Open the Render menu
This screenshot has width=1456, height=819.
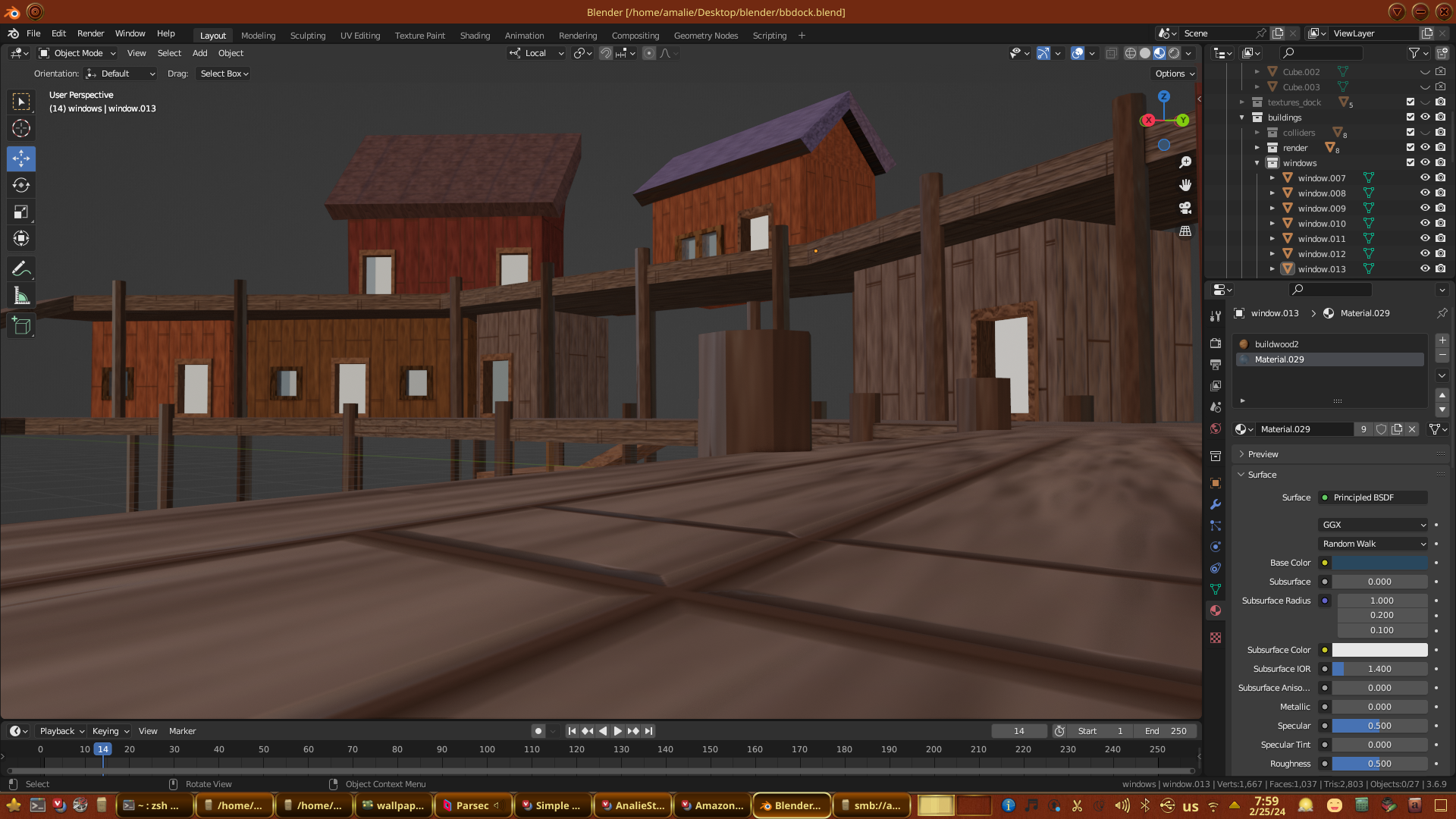click(x=90, y=33)
